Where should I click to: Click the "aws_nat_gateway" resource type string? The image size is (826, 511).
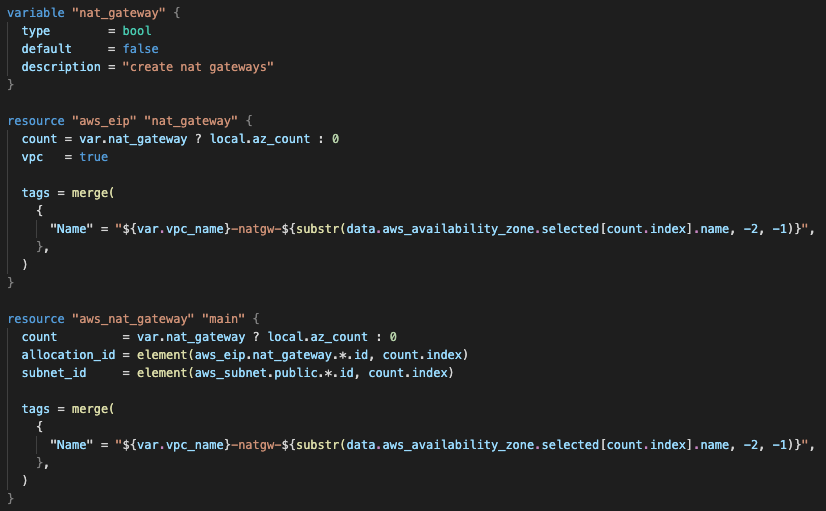133,319
